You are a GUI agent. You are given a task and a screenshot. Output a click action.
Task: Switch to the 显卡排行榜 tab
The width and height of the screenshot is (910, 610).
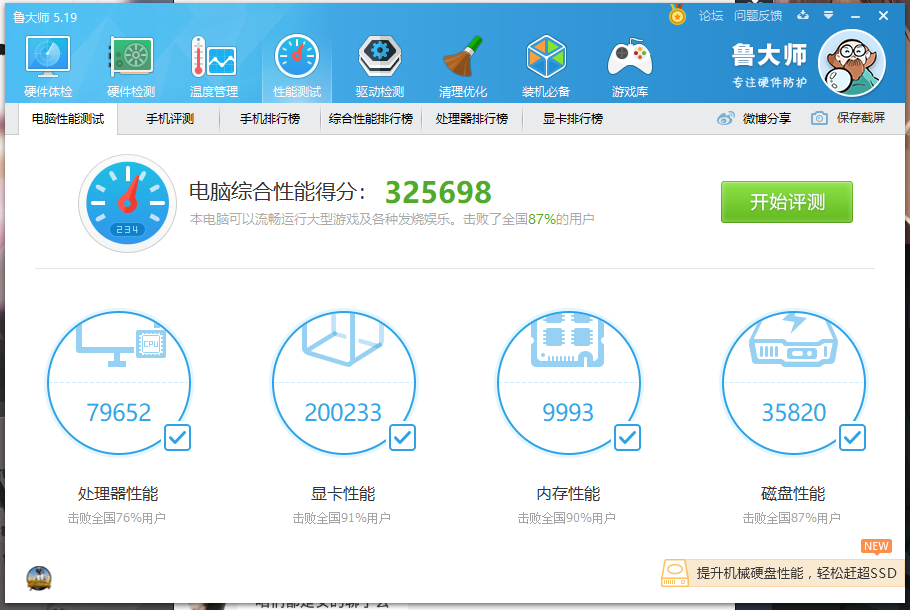573,119
